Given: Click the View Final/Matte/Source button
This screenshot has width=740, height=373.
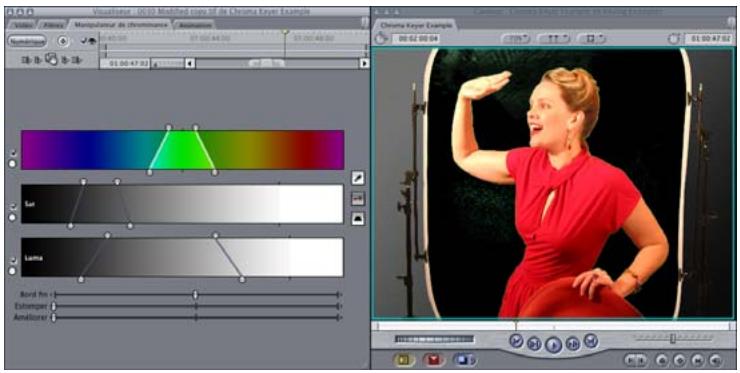Looking at the screenshot, I should pos(358,199).
